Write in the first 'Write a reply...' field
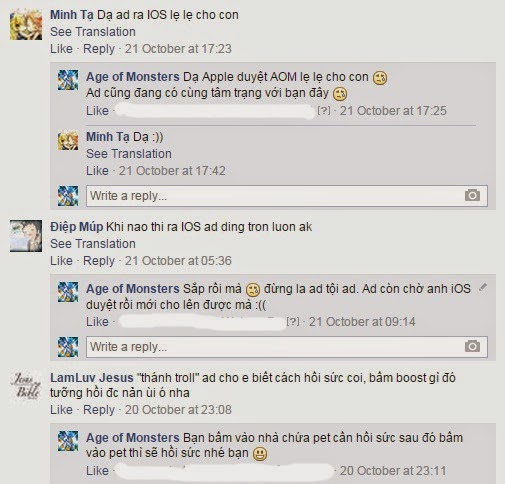Image resolution: width=505 pixels, height=484 pixels. click(287, 196)
